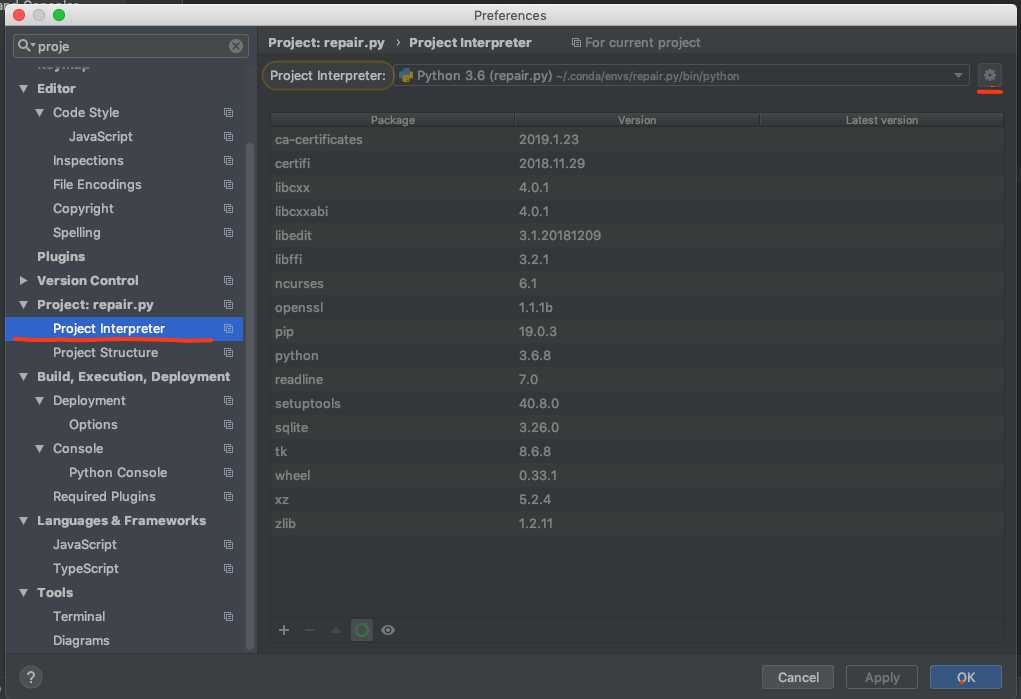Toggle the Conda environments button
The height and width of the screenshot is (699, 1021).
362,630
